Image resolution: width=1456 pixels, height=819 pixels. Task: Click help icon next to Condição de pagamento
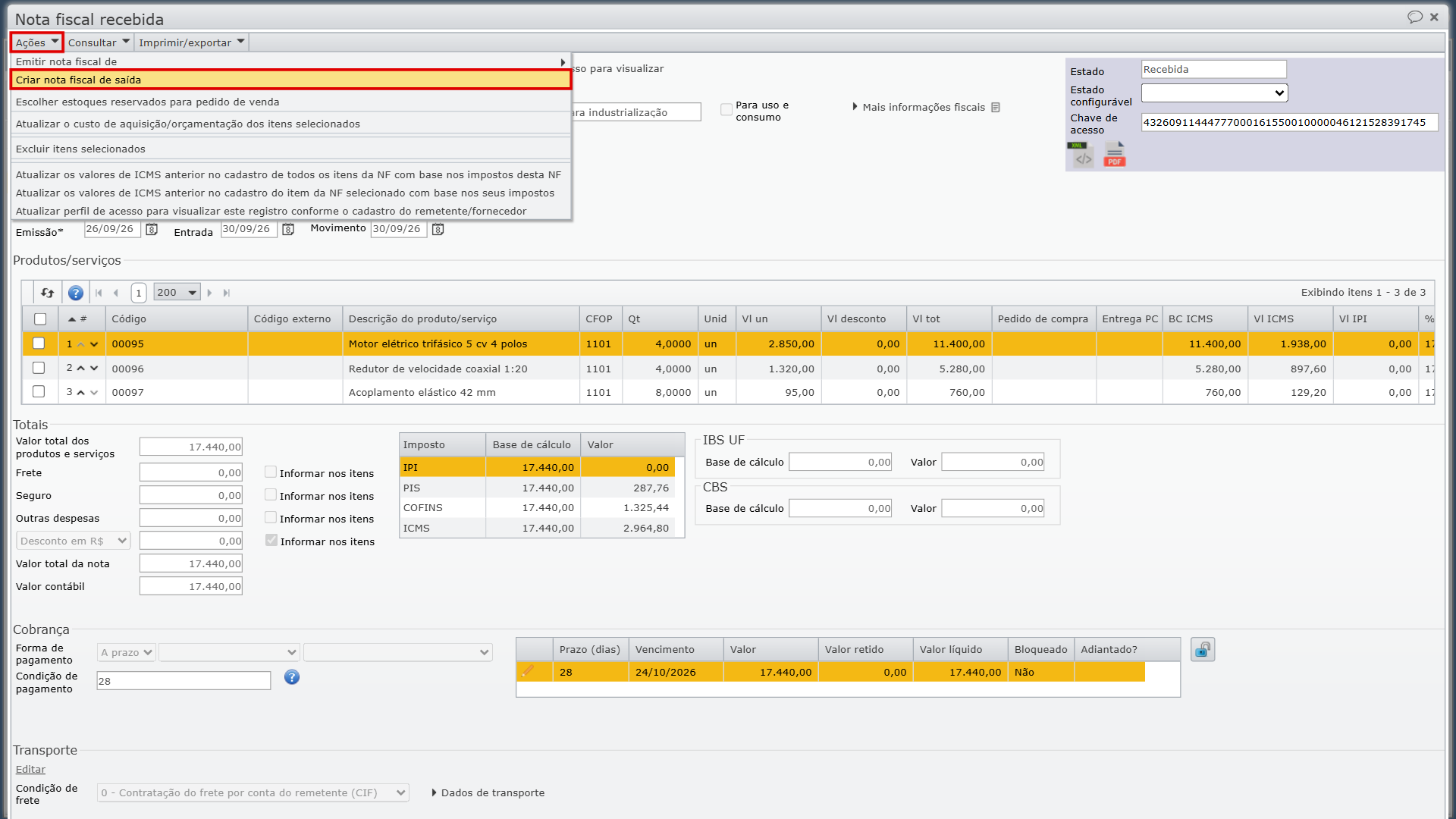292,677
